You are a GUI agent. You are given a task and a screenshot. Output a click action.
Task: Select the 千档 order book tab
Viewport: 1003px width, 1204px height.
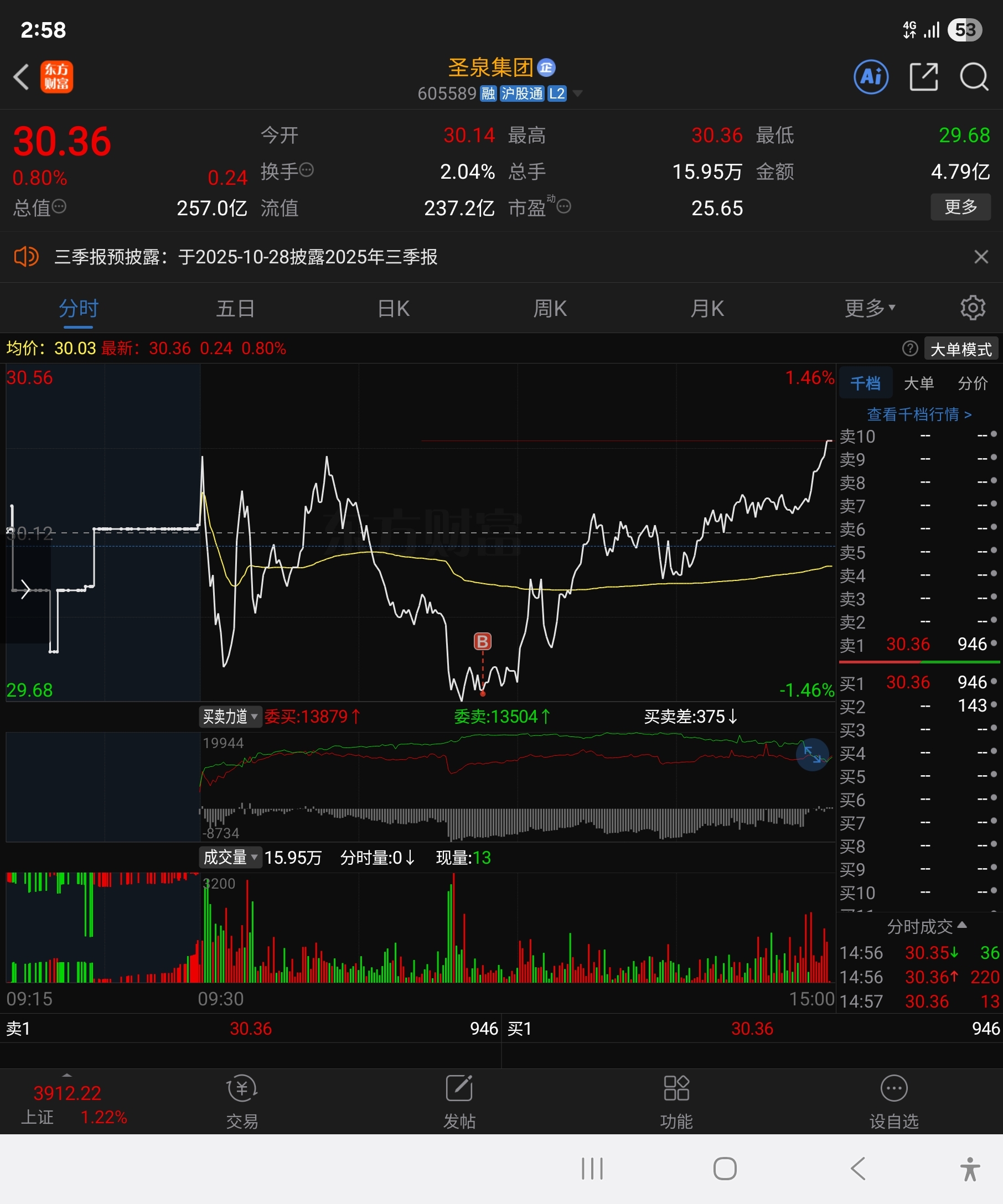[865, 382]
